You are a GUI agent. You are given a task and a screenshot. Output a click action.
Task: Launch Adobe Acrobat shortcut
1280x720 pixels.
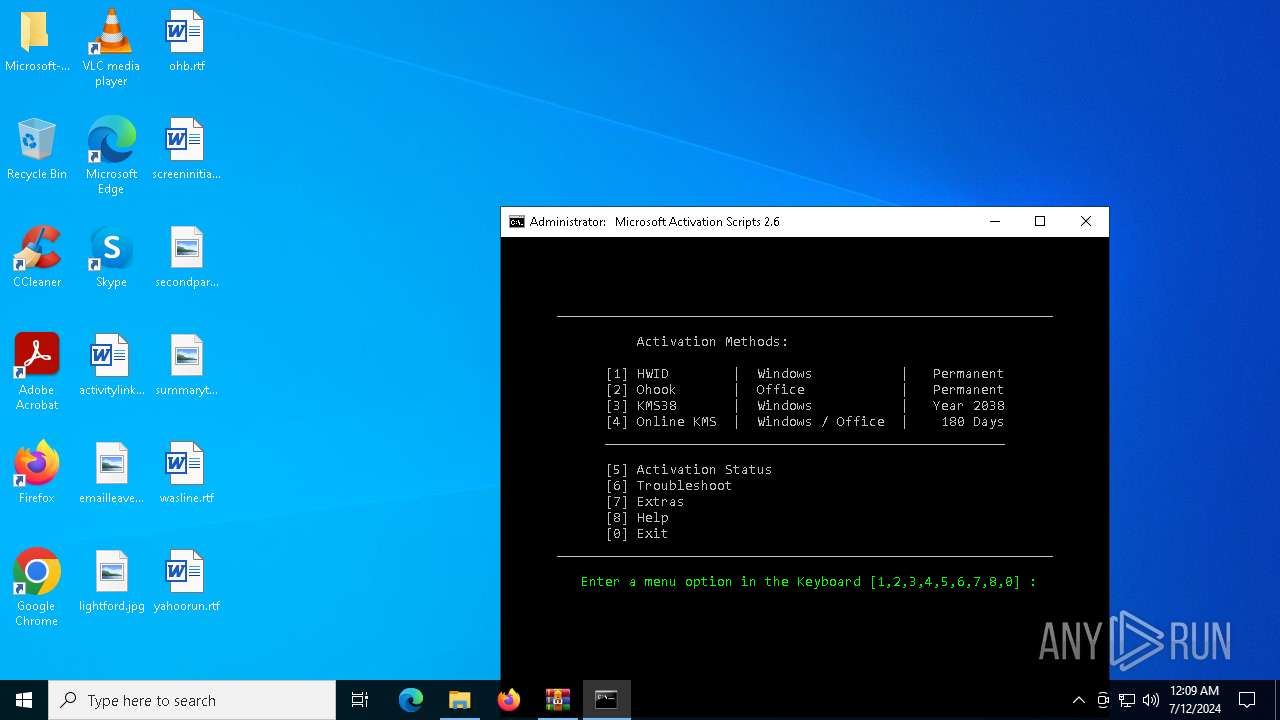[x=36, y=371]
